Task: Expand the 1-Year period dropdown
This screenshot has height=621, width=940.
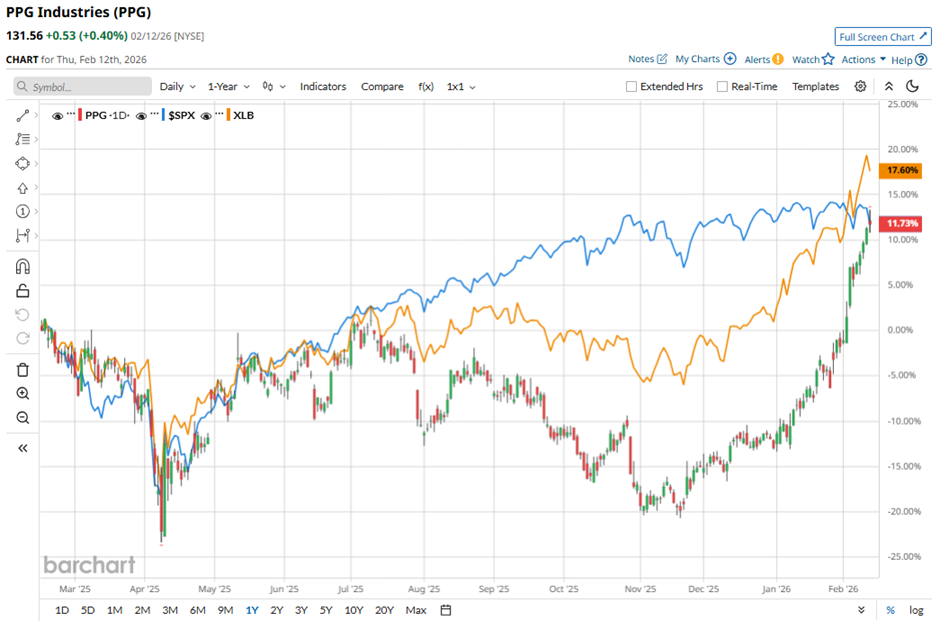Action: coord(230,87)
